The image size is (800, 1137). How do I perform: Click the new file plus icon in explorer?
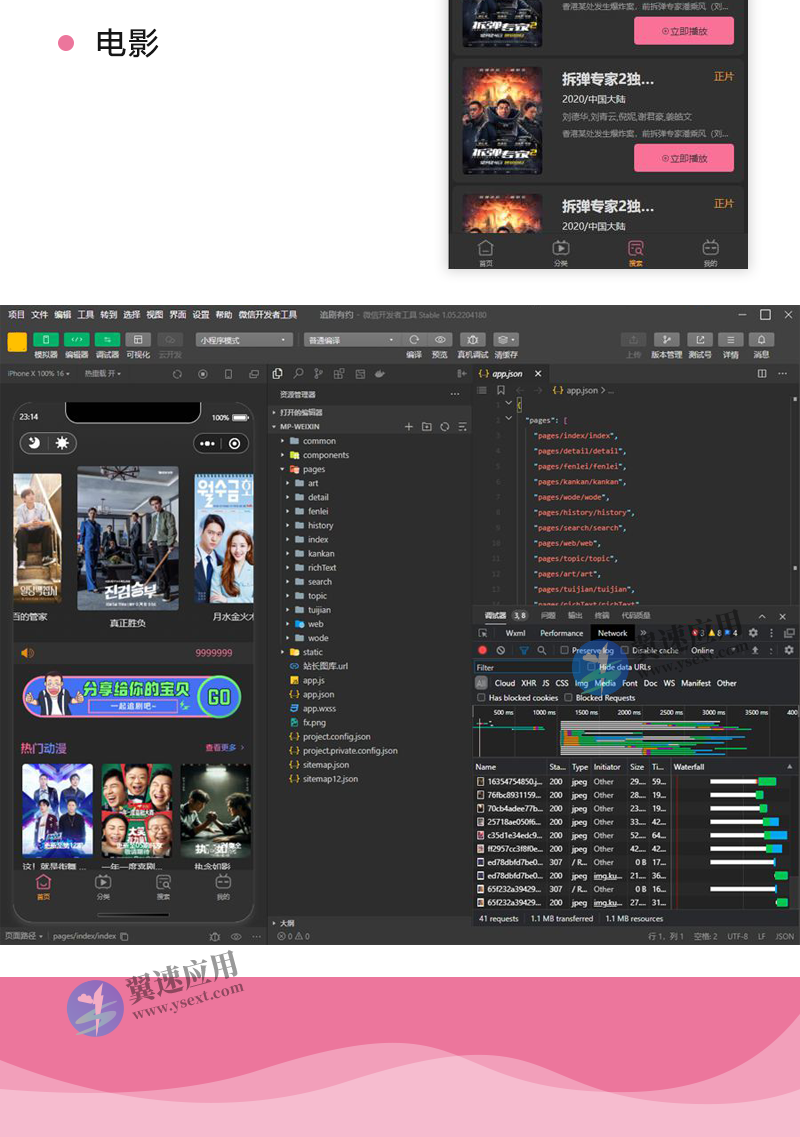(408, 427)
